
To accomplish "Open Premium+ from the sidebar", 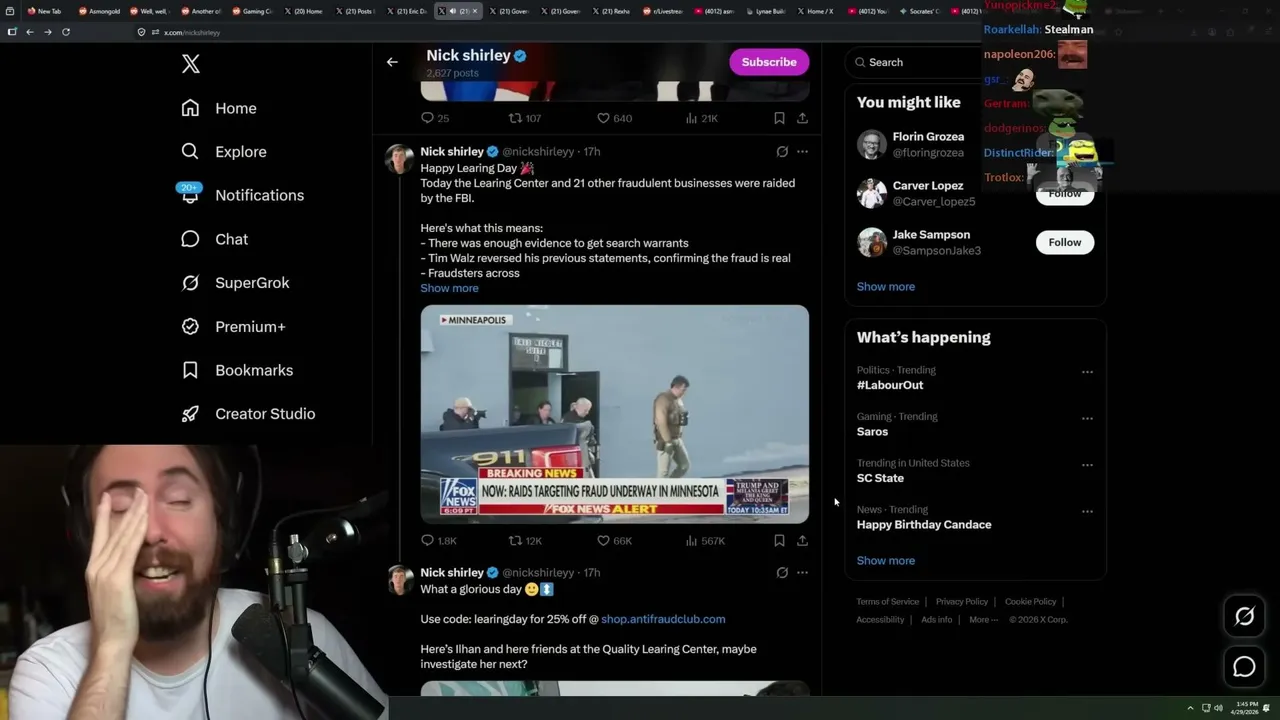I will coord(233,326).
